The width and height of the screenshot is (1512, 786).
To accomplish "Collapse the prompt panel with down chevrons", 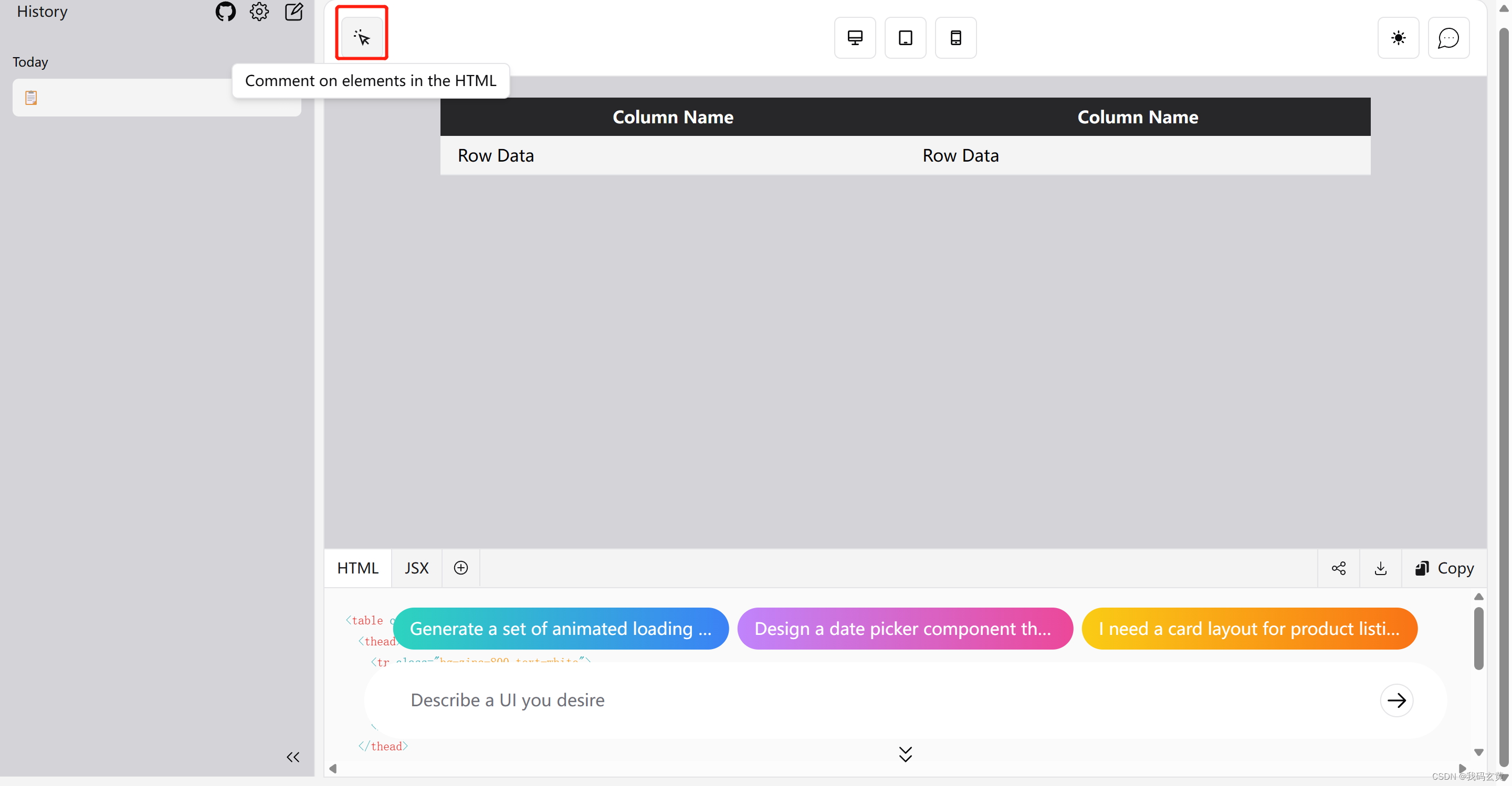I will pos(905,754).
